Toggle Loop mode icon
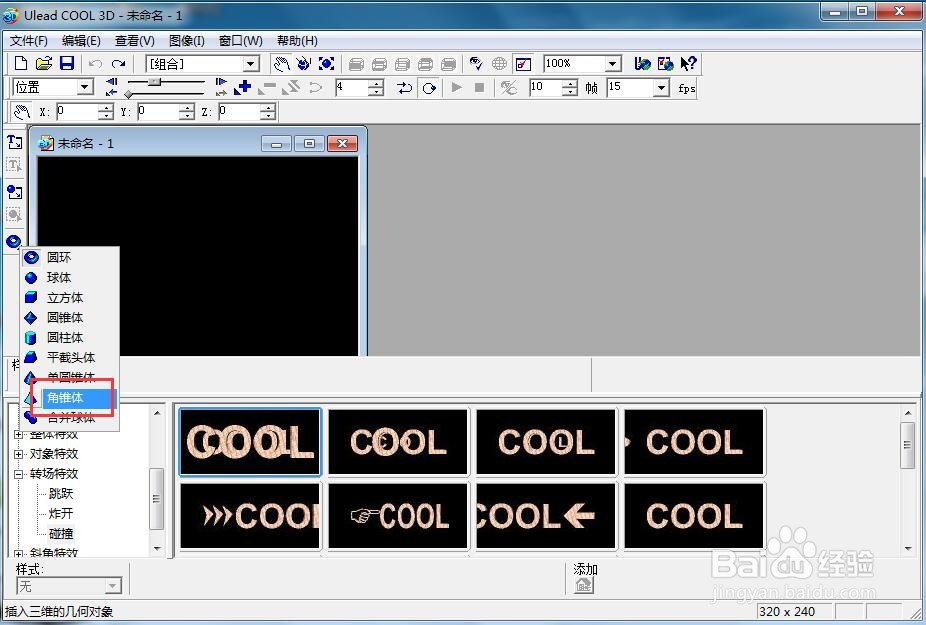 tap(429, 88)
